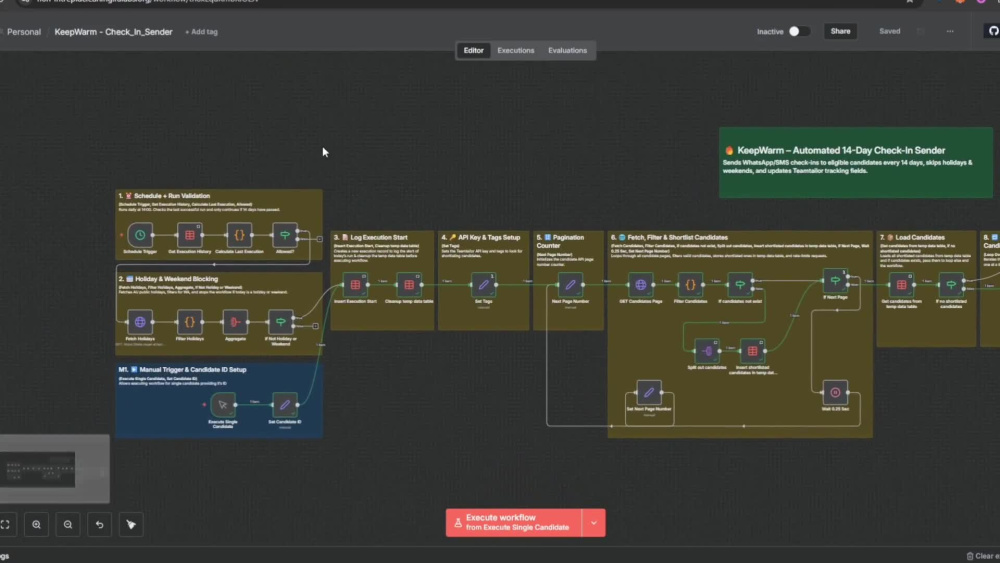The image size is (1000, 563).
Task: Open the Calculate Last Execution code node
Action: pos(239,235)
